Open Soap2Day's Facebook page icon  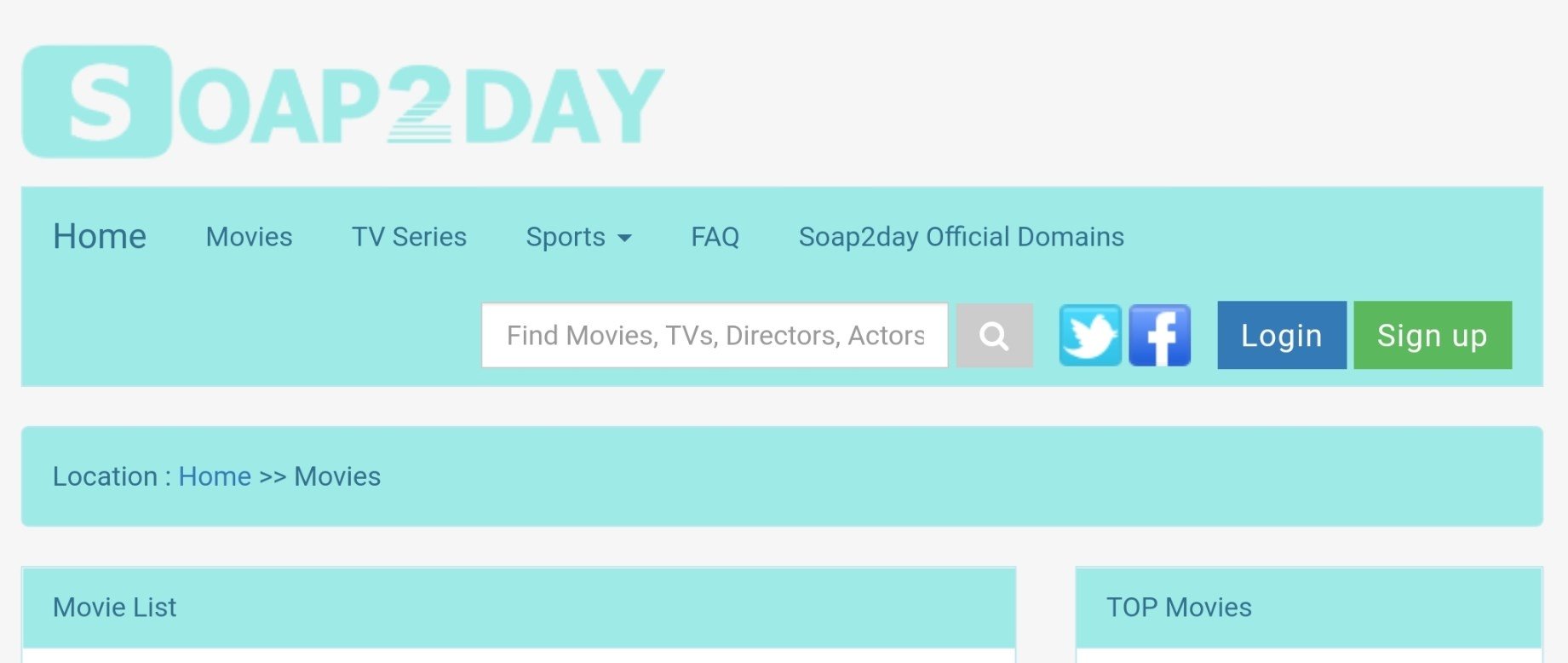click(x=1159, y=336)
